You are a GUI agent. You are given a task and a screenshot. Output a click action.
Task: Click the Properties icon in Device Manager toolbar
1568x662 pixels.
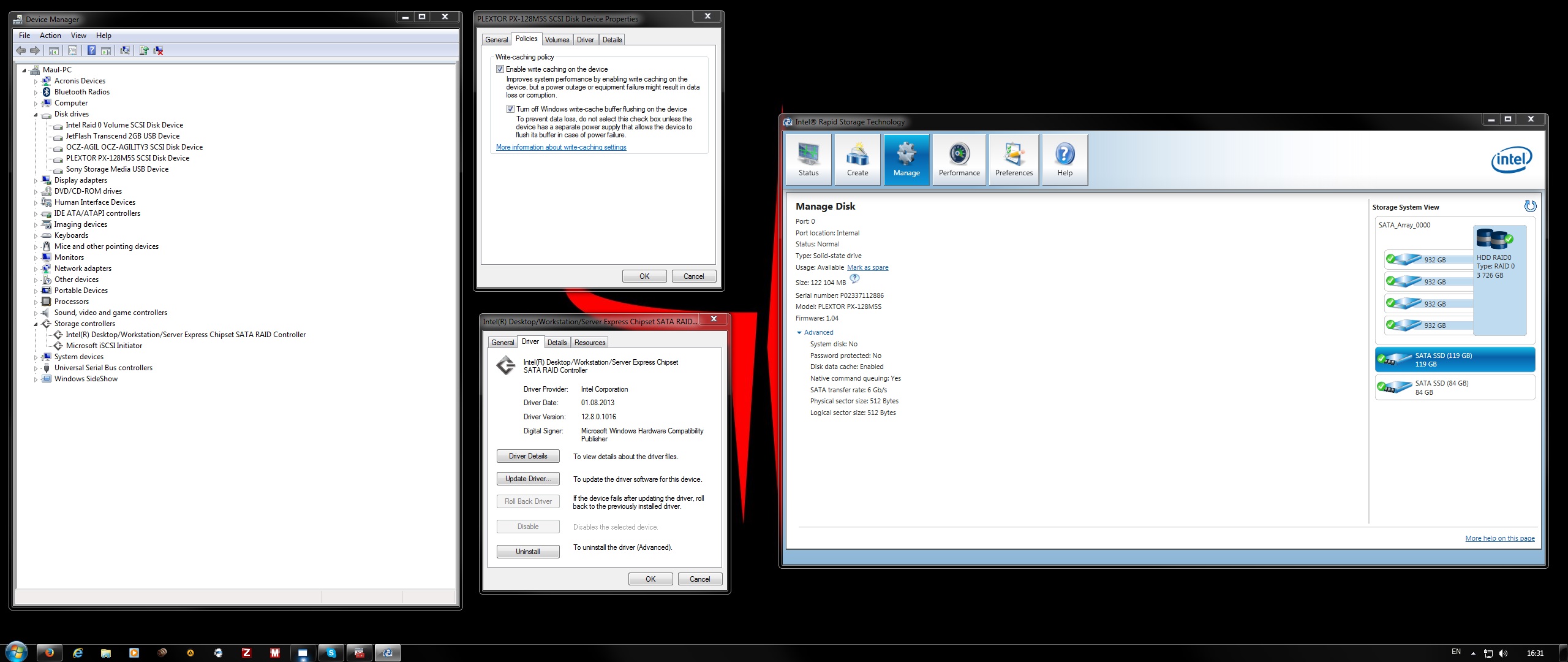click(72, 51)
